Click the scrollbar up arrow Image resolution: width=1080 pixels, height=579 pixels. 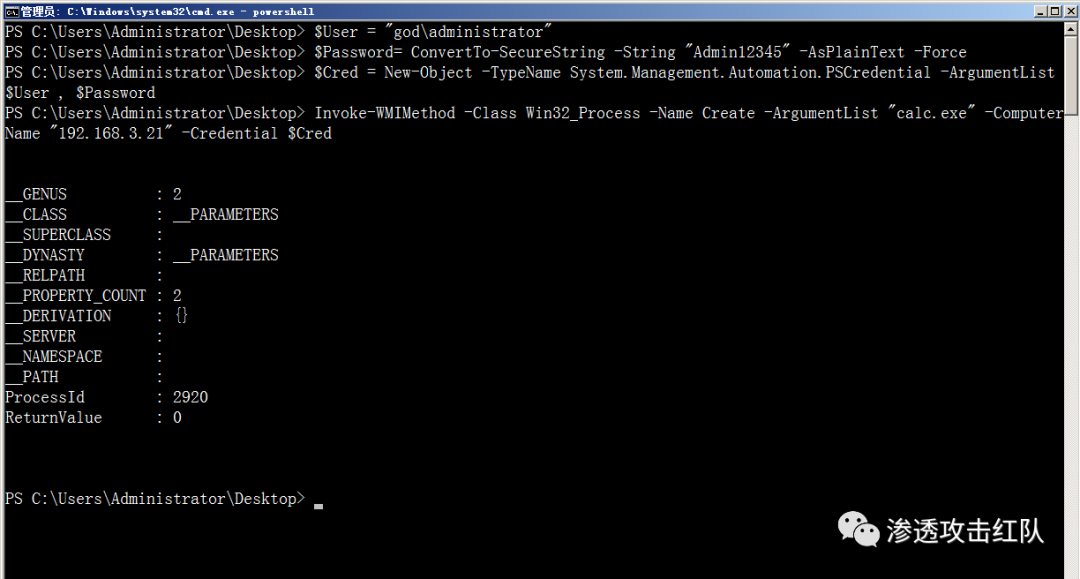pos(1071,30)
